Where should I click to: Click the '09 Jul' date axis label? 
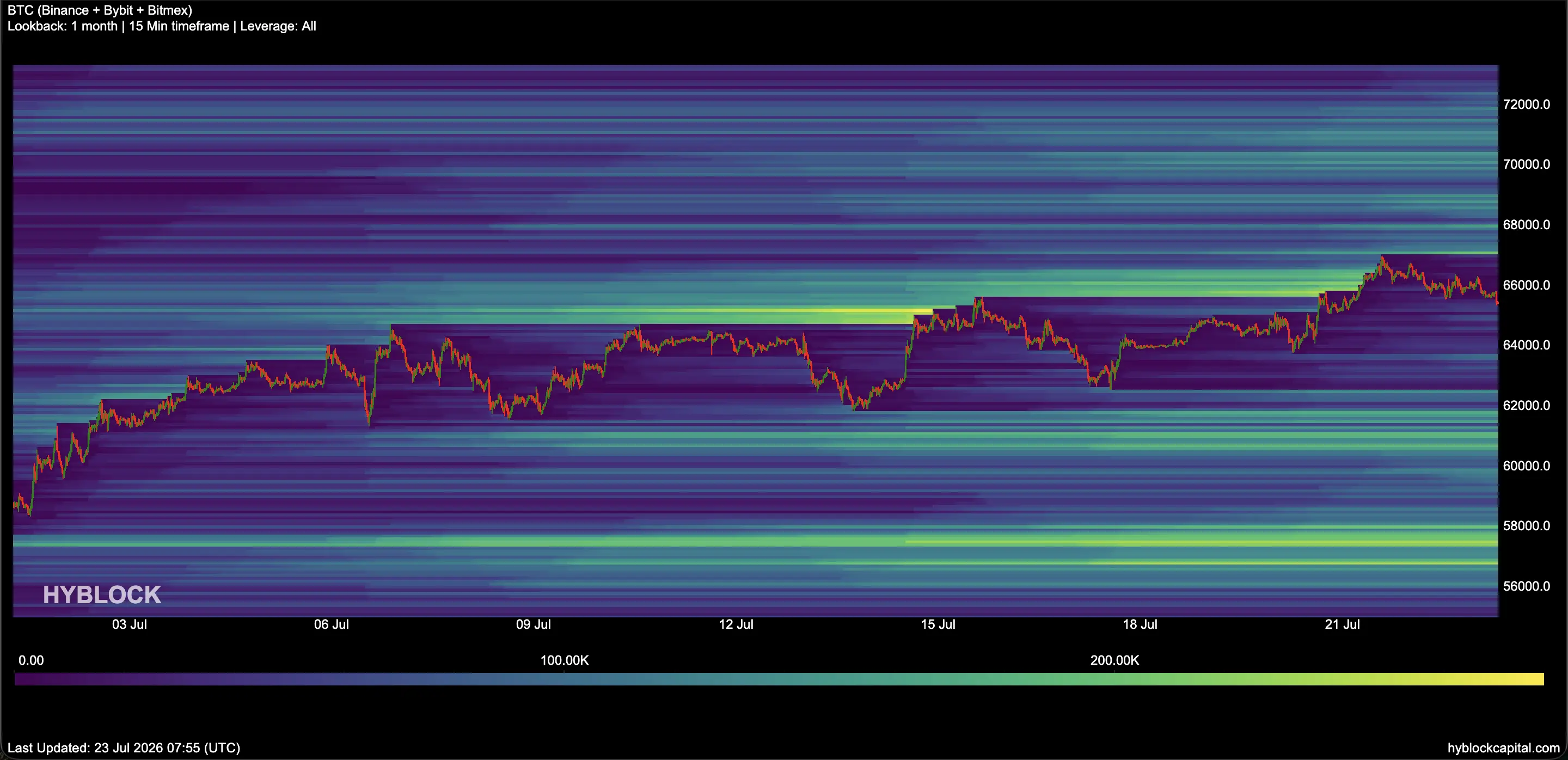(533, 624)
